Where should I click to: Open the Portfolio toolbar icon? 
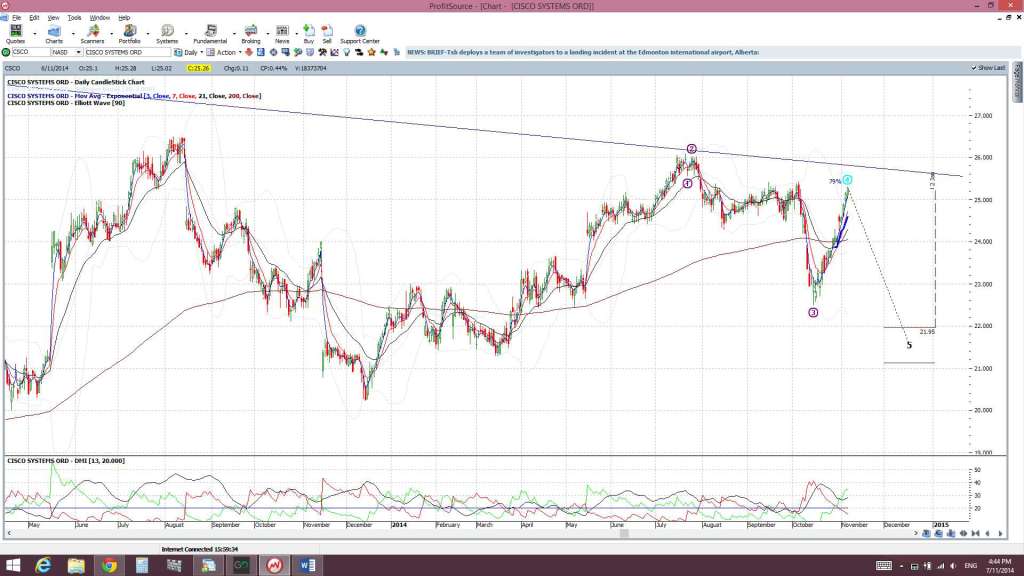[129, 34]
